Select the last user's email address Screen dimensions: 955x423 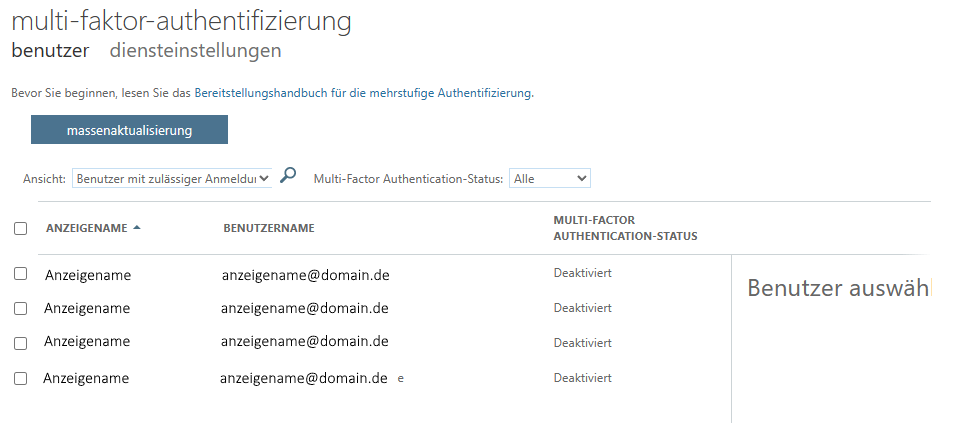click(303, 378)
